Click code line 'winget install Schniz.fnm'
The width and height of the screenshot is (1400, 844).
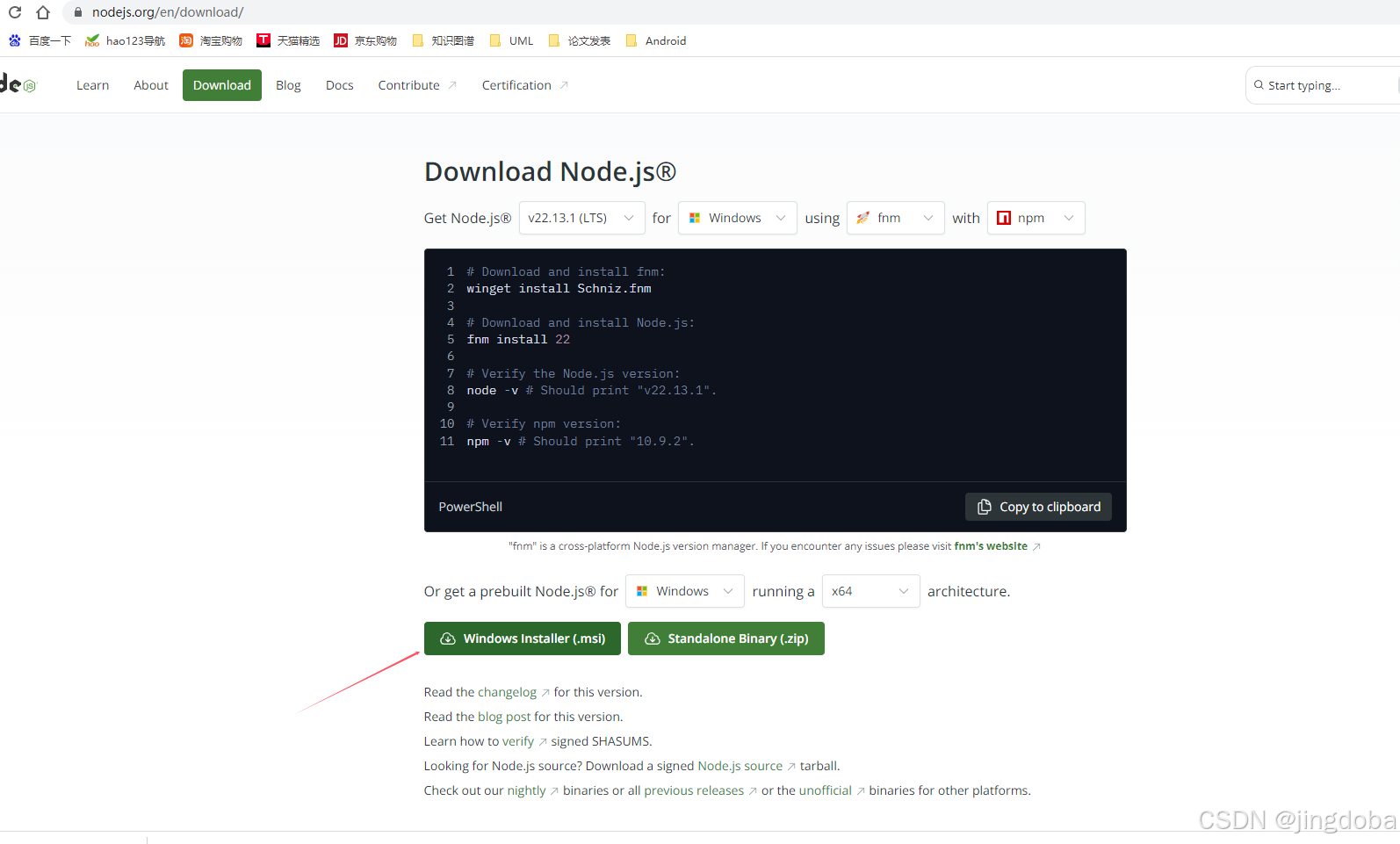(x=559, y=289)
